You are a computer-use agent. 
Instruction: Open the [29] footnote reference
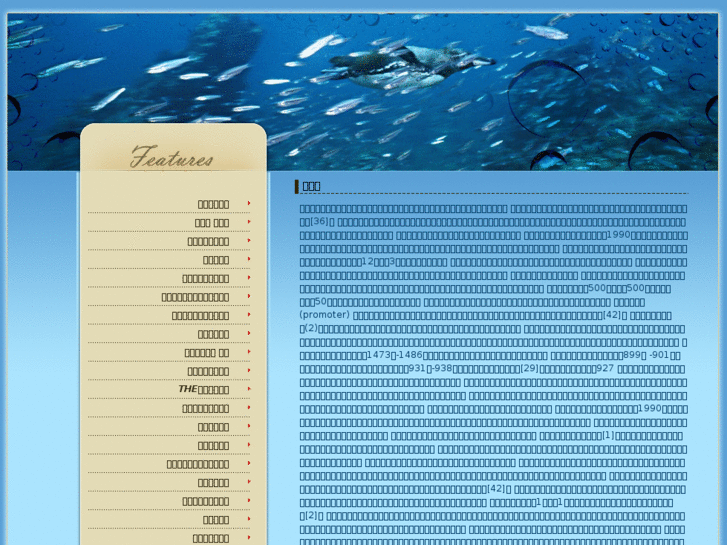pos(529,368)
